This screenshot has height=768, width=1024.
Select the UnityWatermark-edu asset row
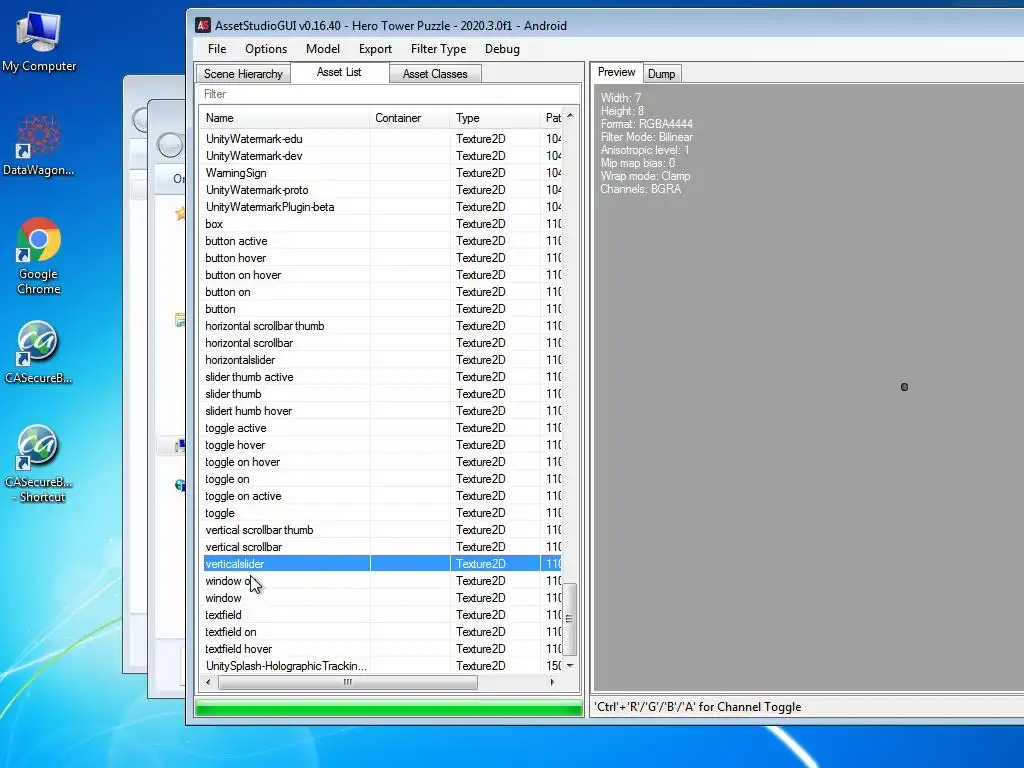point(382,138)
